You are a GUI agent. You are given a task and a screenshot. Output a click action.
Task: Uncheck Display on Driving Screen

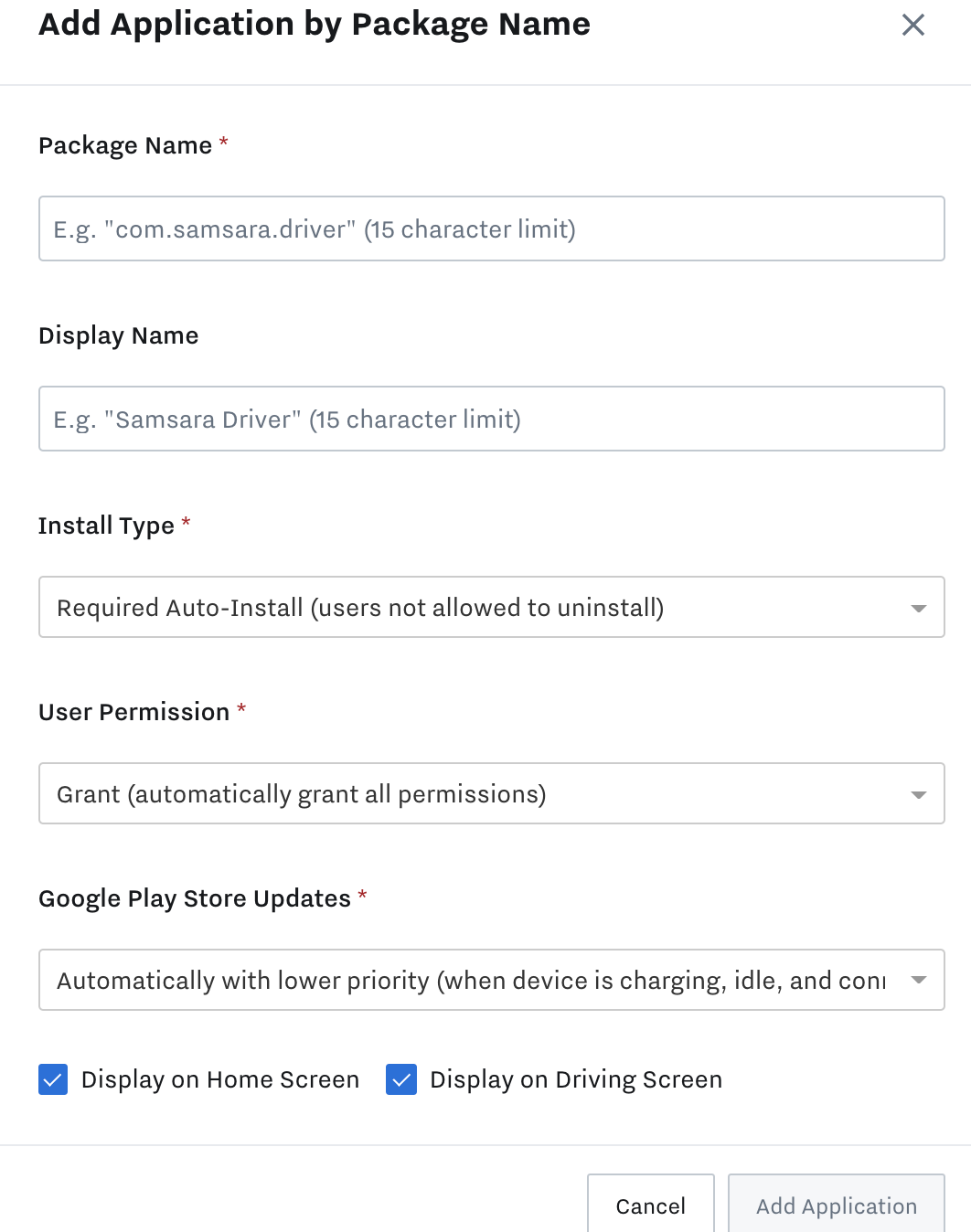click(x=401, y=1079)
